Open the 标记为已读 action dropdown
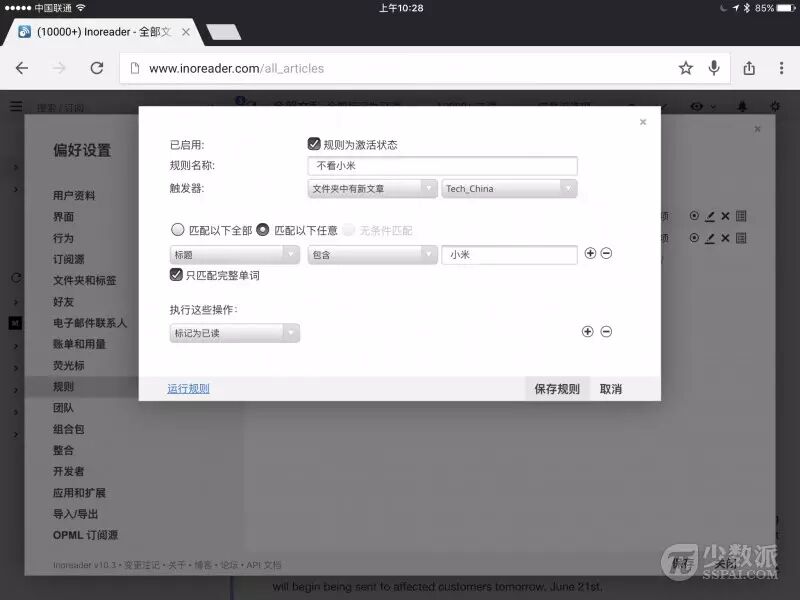 click(x=233, y=331)
